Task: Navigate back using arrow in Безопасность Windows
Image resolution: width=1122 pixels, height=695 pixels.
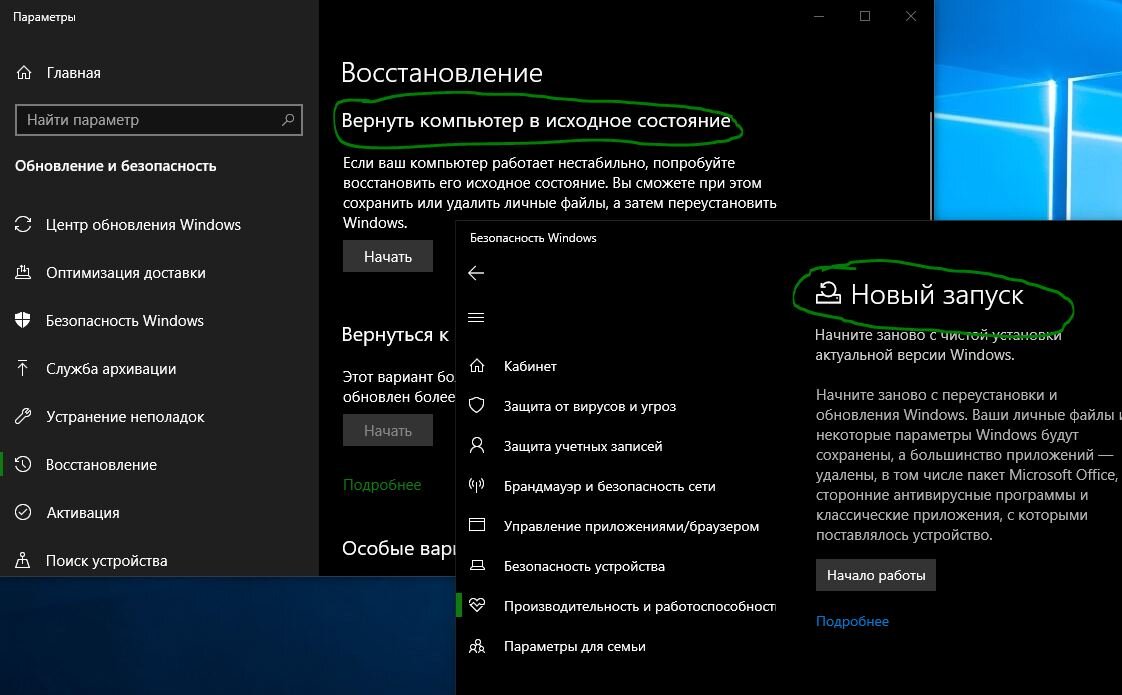Action: 477,273
